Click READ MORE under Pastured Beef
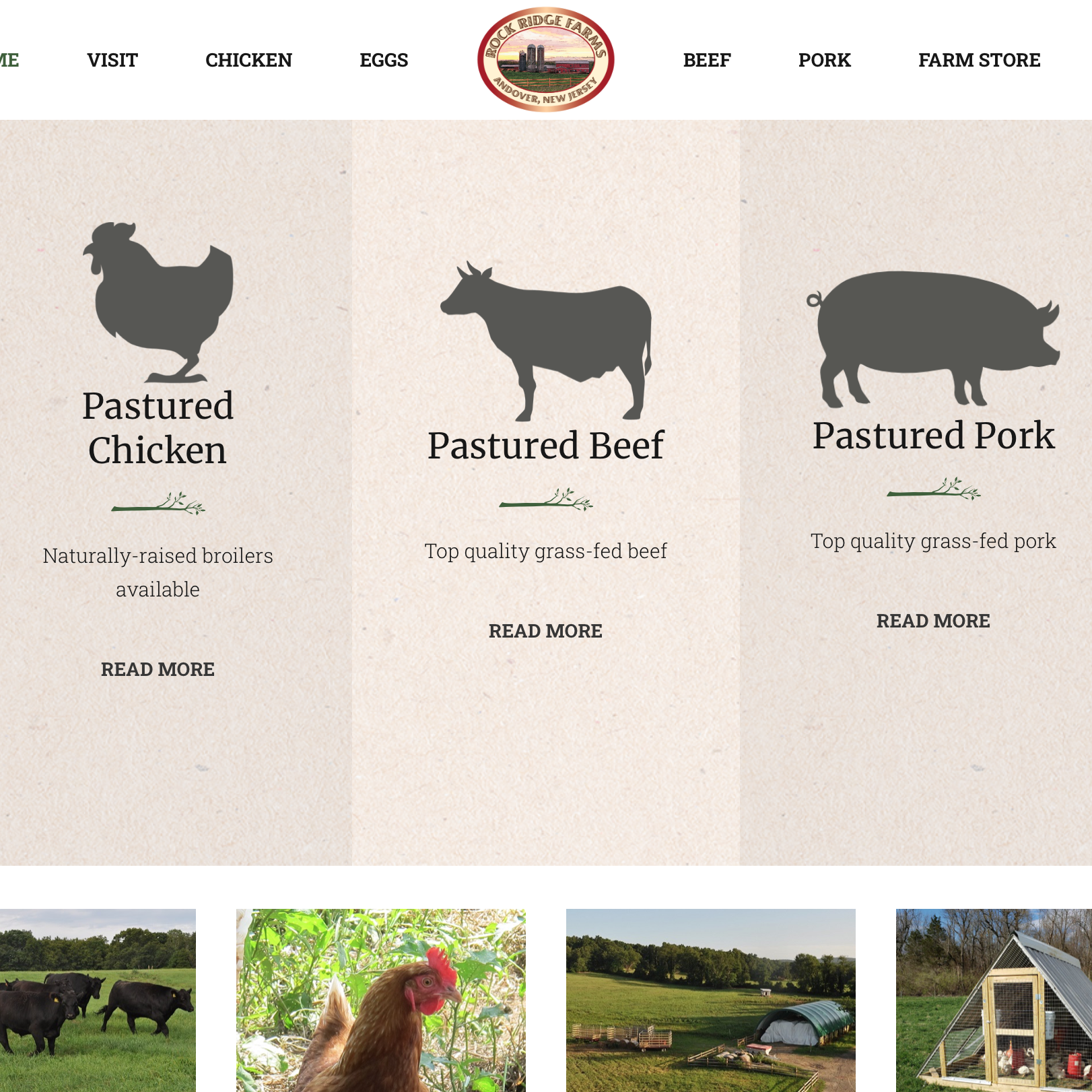The height and width of the screenshot is (1092, 1092). (x=545, y=631)
